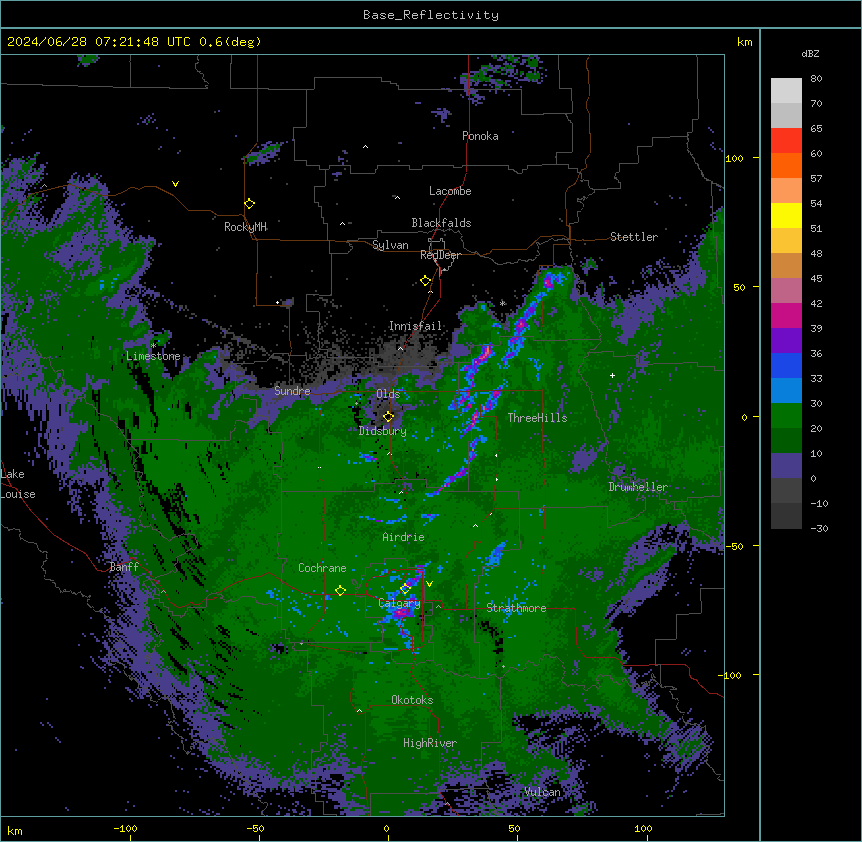This screenshot has width=862, height=842.
Task: Click the 80 value in the dBZ legend
Action: pos(816,79)
